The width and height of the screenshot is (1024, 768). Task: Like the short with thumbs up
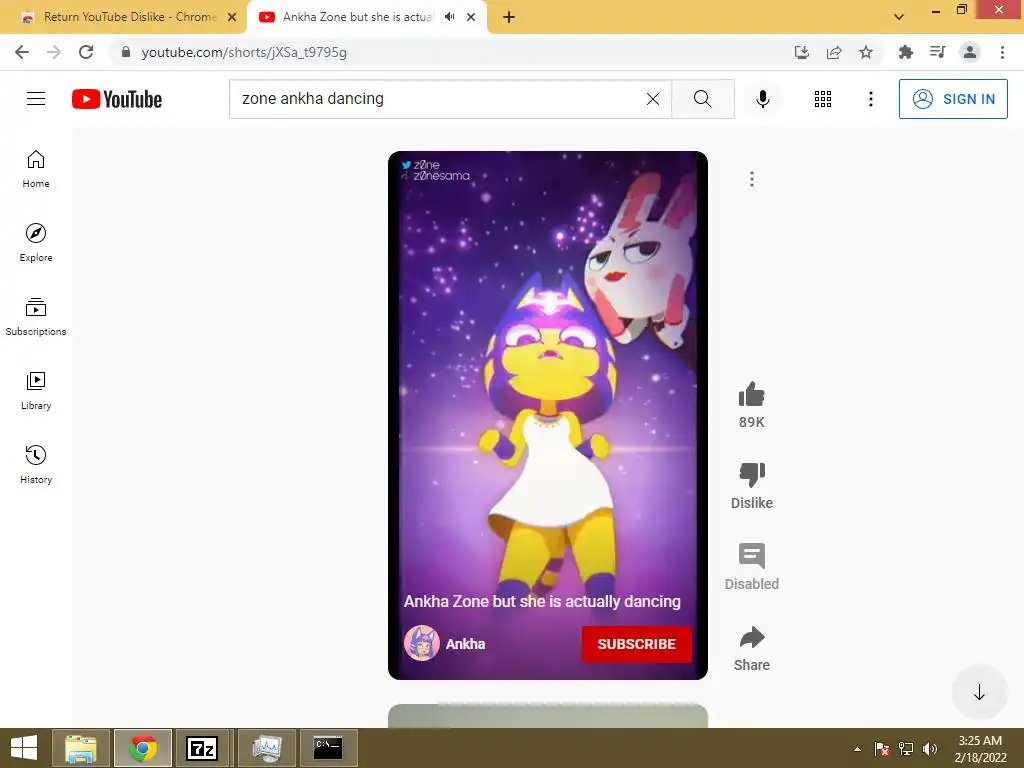point(752,394)
